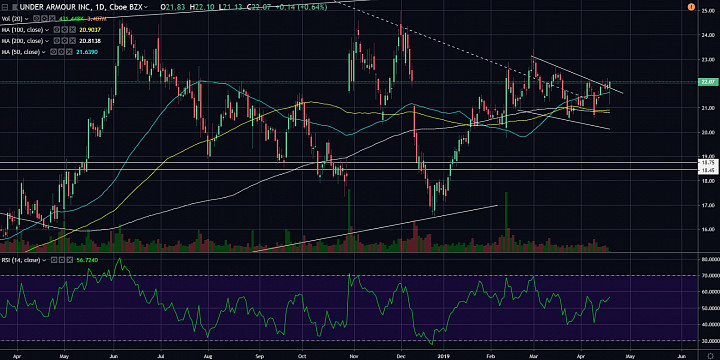The height and width of the screenshot is (360, 720).
Task: Hide the MA (200, close) indicator
Action: pyautogui.click(x=56, y=41)
